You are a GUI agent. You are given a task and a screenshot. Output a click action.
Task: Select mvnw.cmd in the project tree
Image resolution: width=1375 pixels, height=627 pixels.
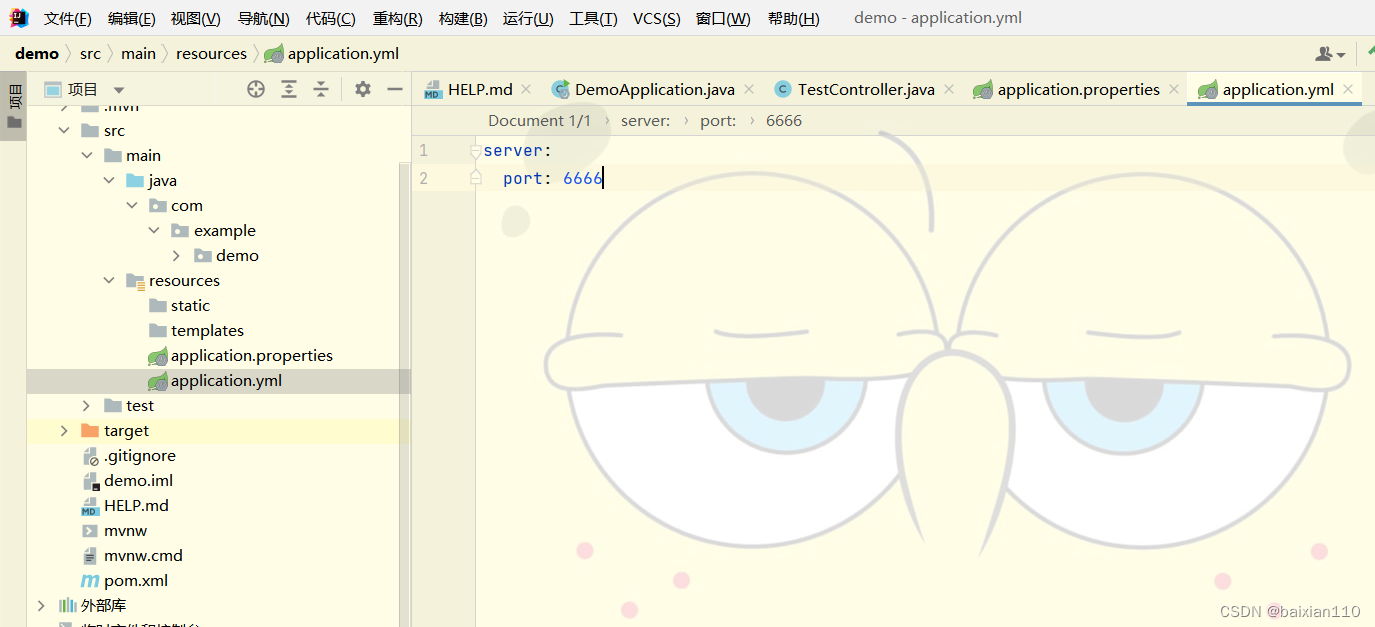pos(132,555)
